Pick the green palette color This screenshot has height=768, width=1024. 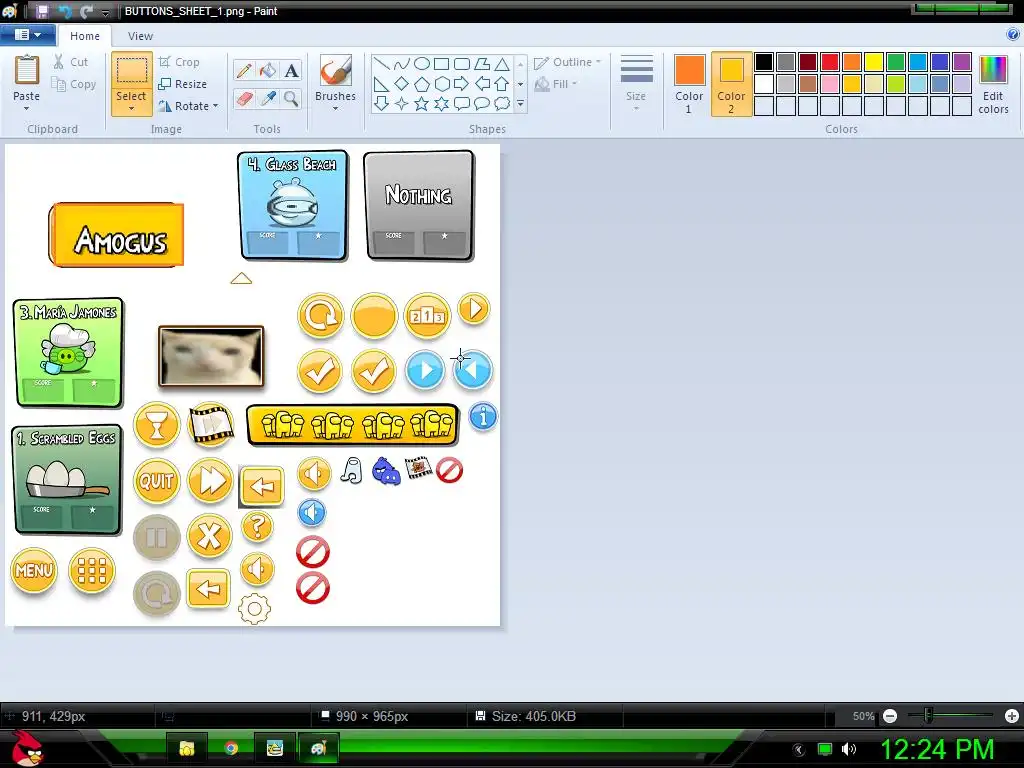click(x=896, y=62)
